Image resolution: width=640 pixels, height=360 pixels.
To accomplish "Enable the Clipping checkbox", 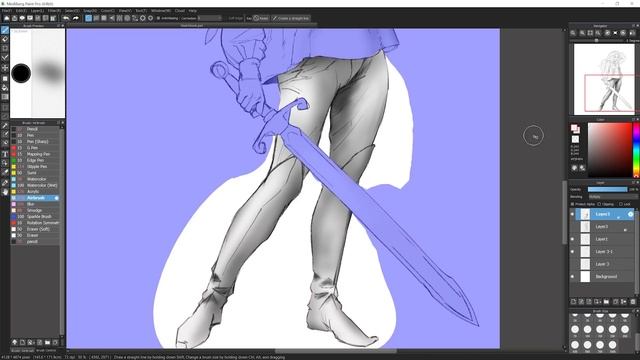I will click(x=599, y=204).
